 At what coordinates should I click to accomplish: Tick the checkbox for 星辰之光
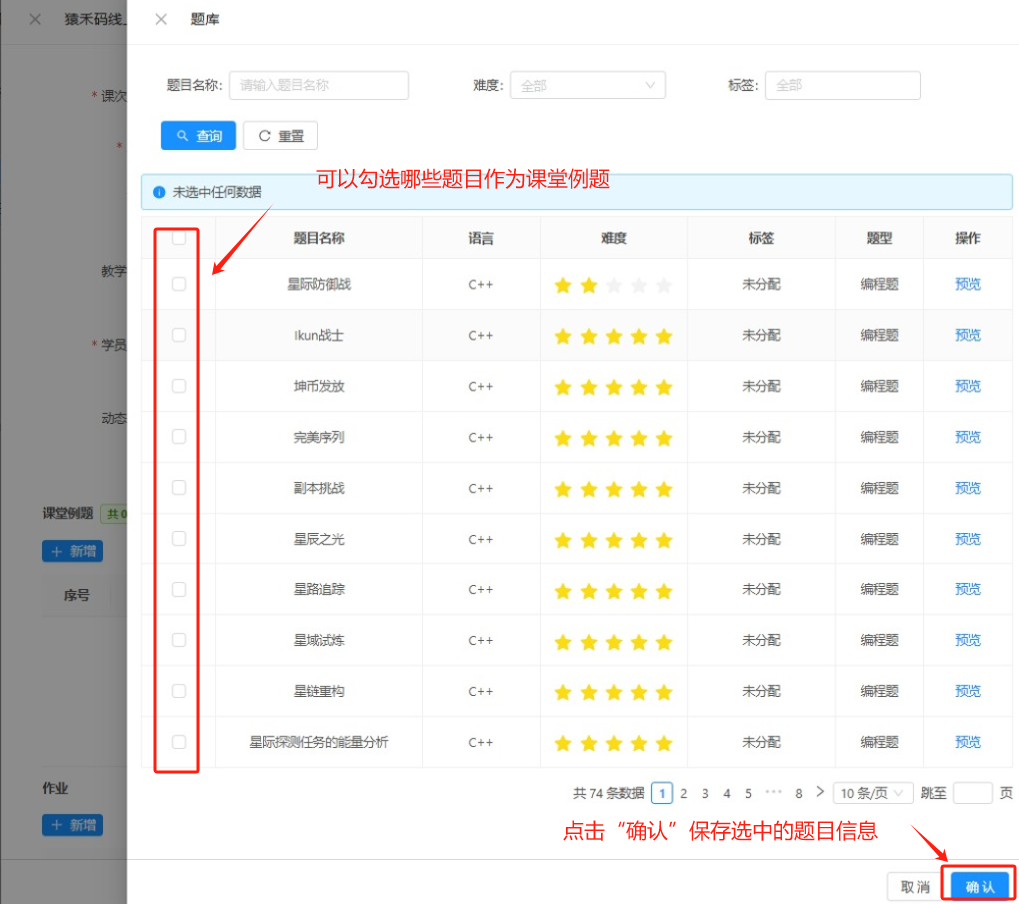[x=179, y=539]
